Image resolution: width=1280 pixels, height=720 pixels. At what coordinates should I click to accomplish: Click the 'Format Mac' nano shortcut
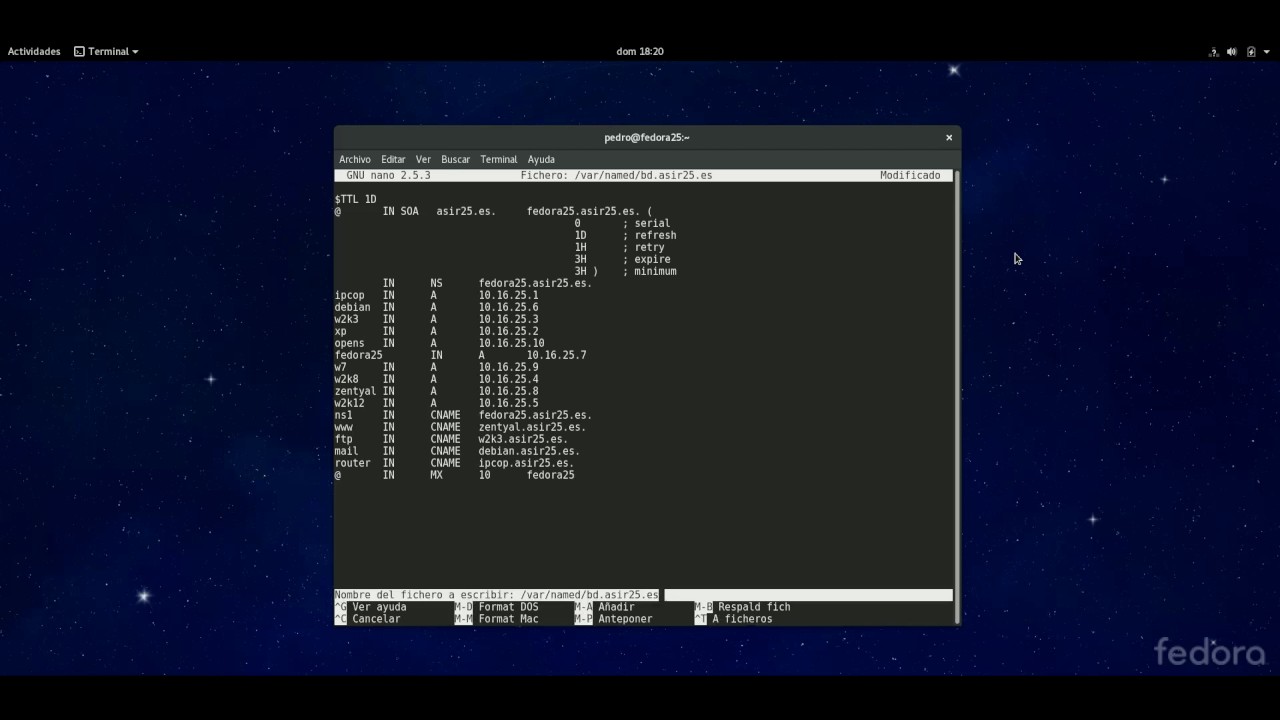coord(508,619)
